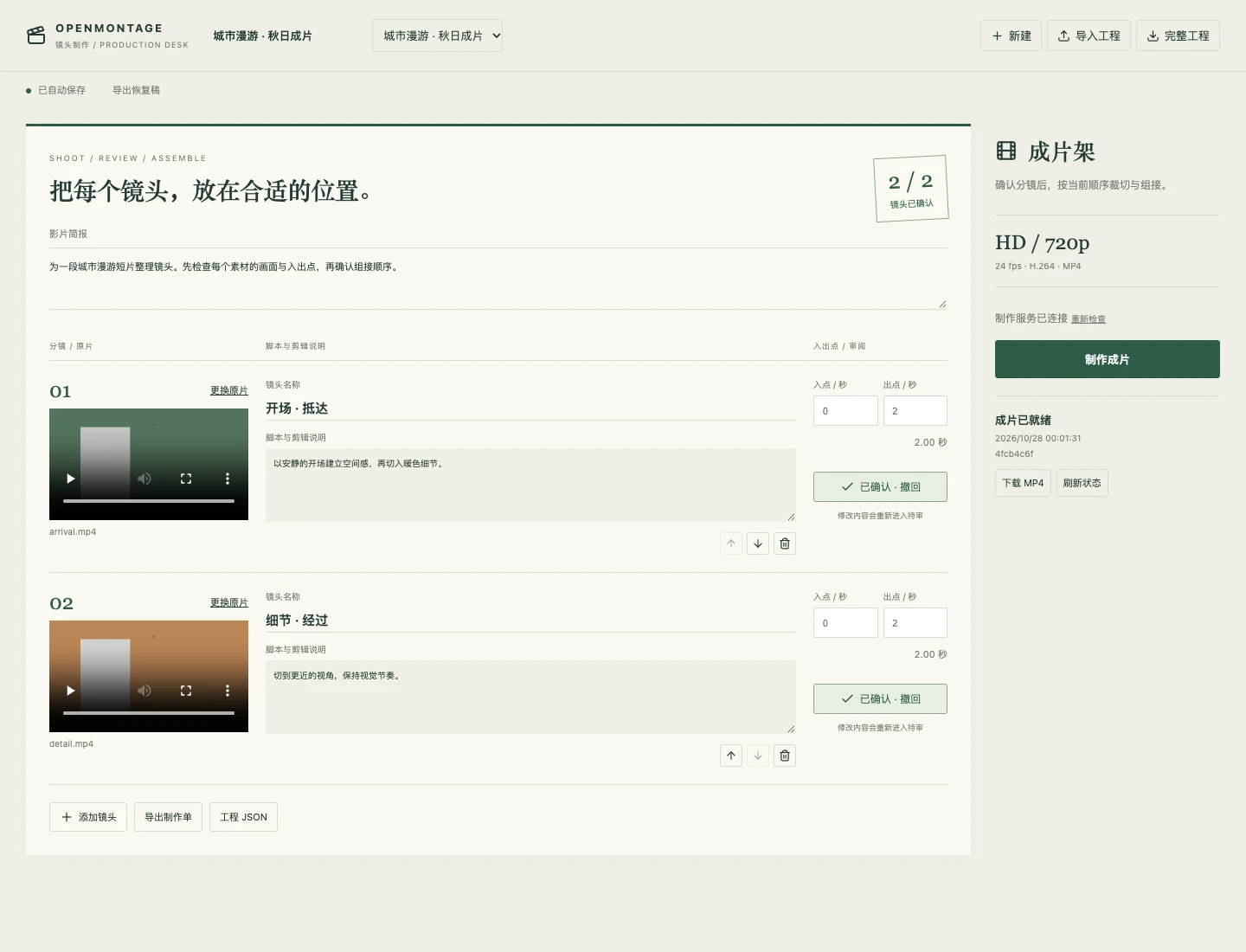Edit the shot name 细节 · 经过

(x=530, y=621)
